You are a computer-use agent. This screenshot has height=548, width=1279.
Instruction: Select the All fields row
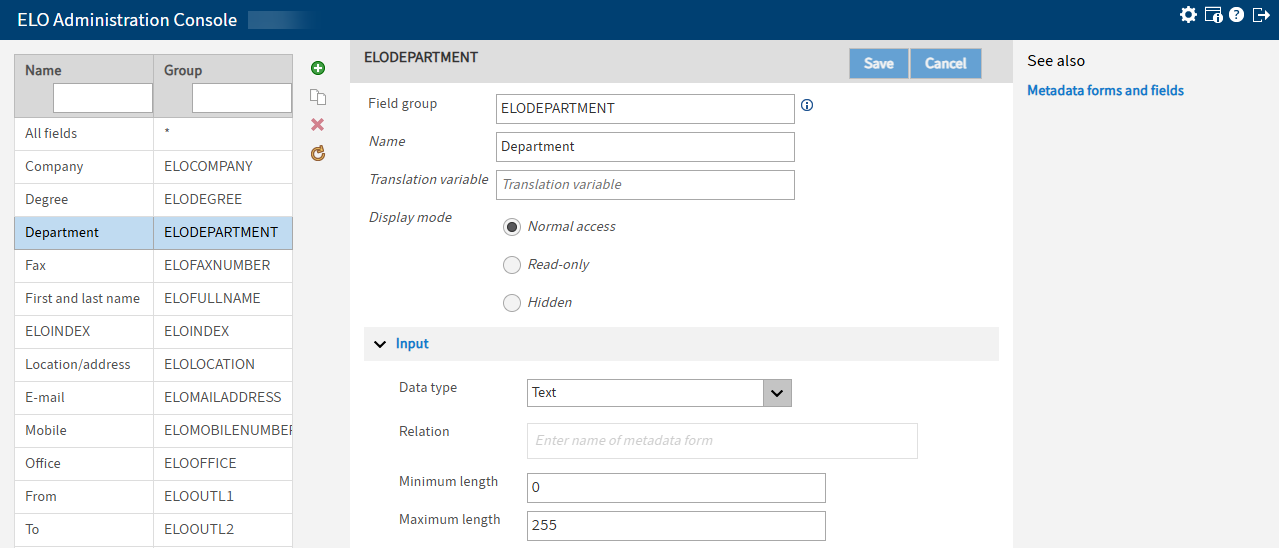tap(153, 134)
